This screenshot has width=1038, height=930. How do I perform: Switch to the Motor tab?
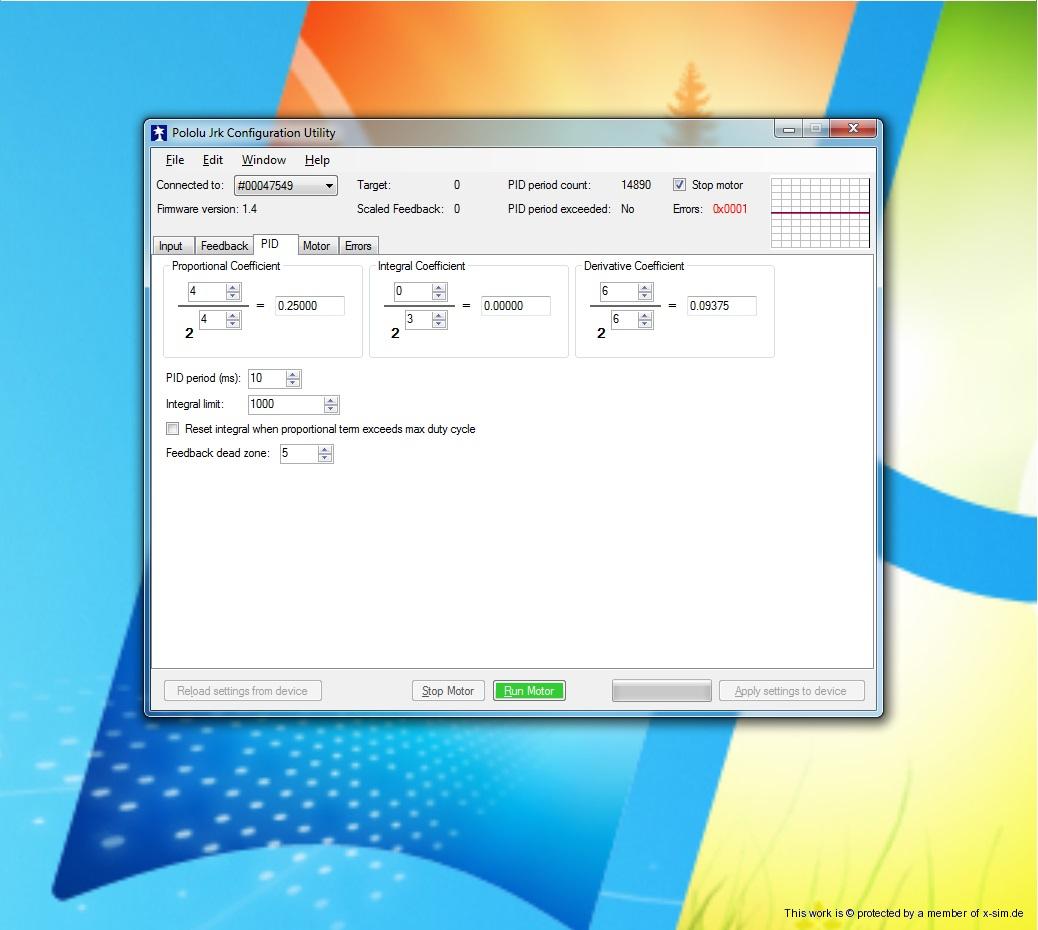coord(316,246)
